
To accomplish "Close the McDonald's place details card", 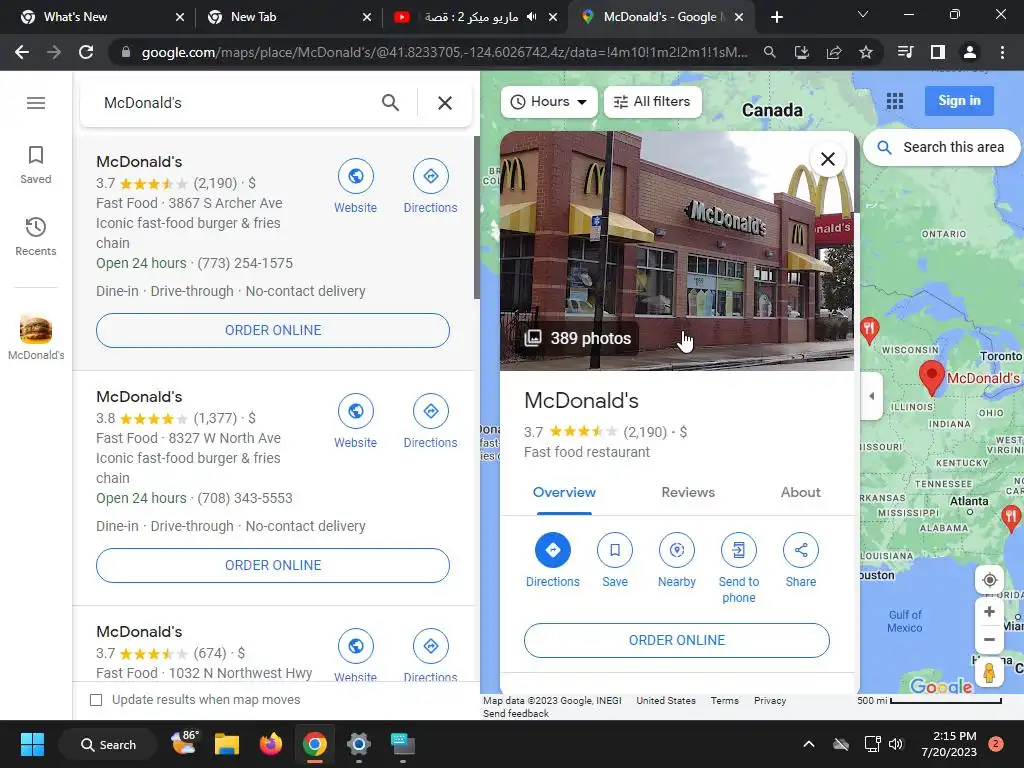I will tap(827, 159).
